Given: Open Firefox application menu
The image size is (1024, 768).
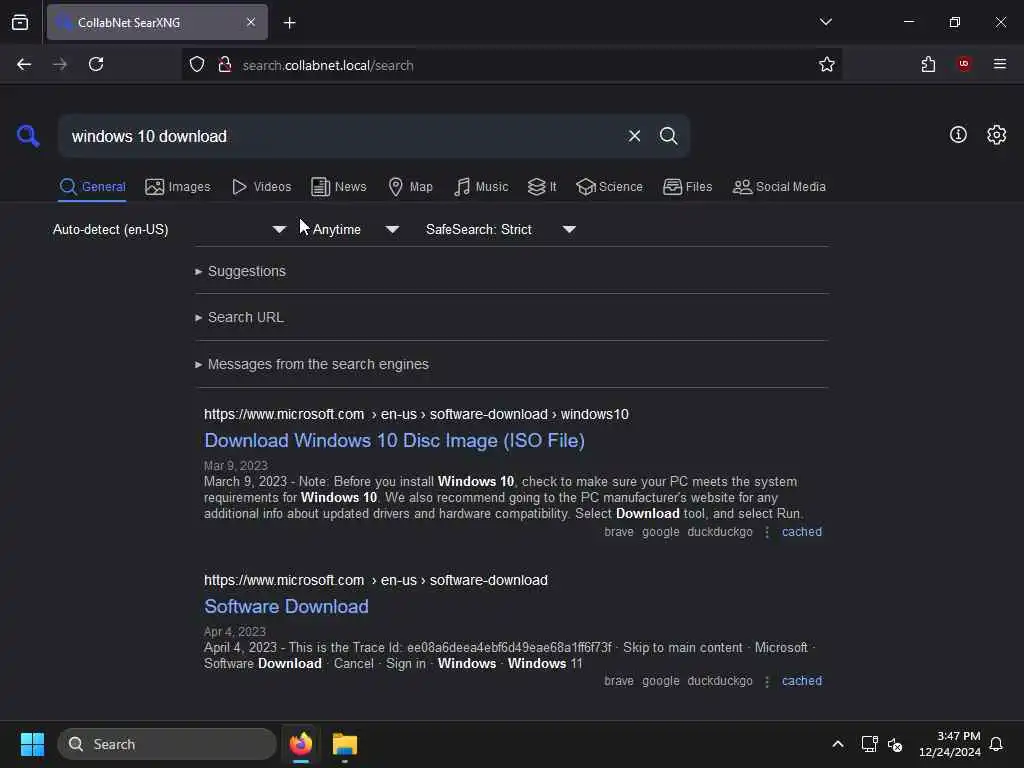Looking at the screenshot, I should [x=999, y=64].
